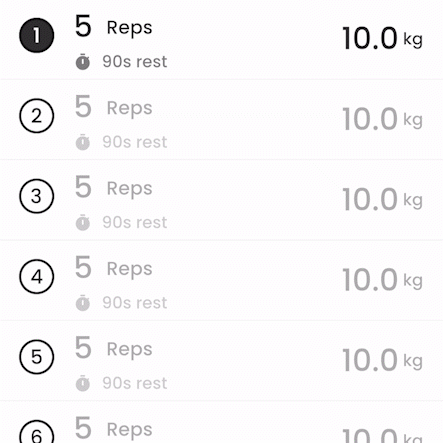
Task: Edit the 10.0 kg weight of set 1
Action: tap(383, 39)
